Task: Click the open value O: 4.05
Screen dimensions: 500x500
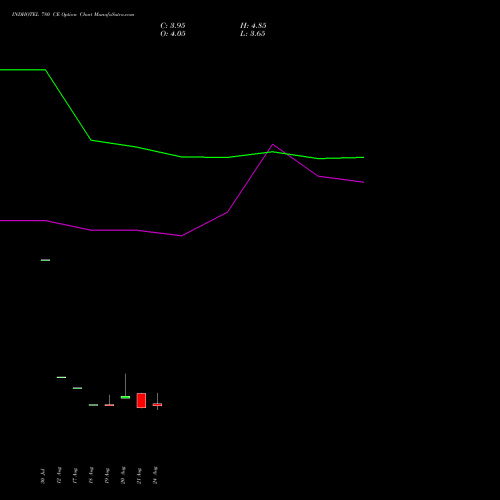Action: [x=173, y=34]
